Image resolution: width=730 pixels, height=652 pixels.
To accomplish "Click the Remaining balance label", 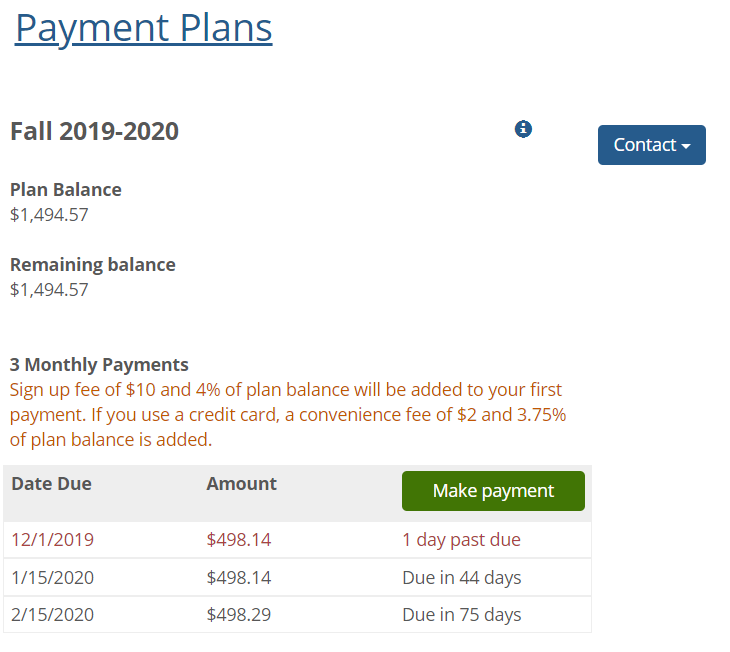I will pyautogui.click(x=93, y=265).
